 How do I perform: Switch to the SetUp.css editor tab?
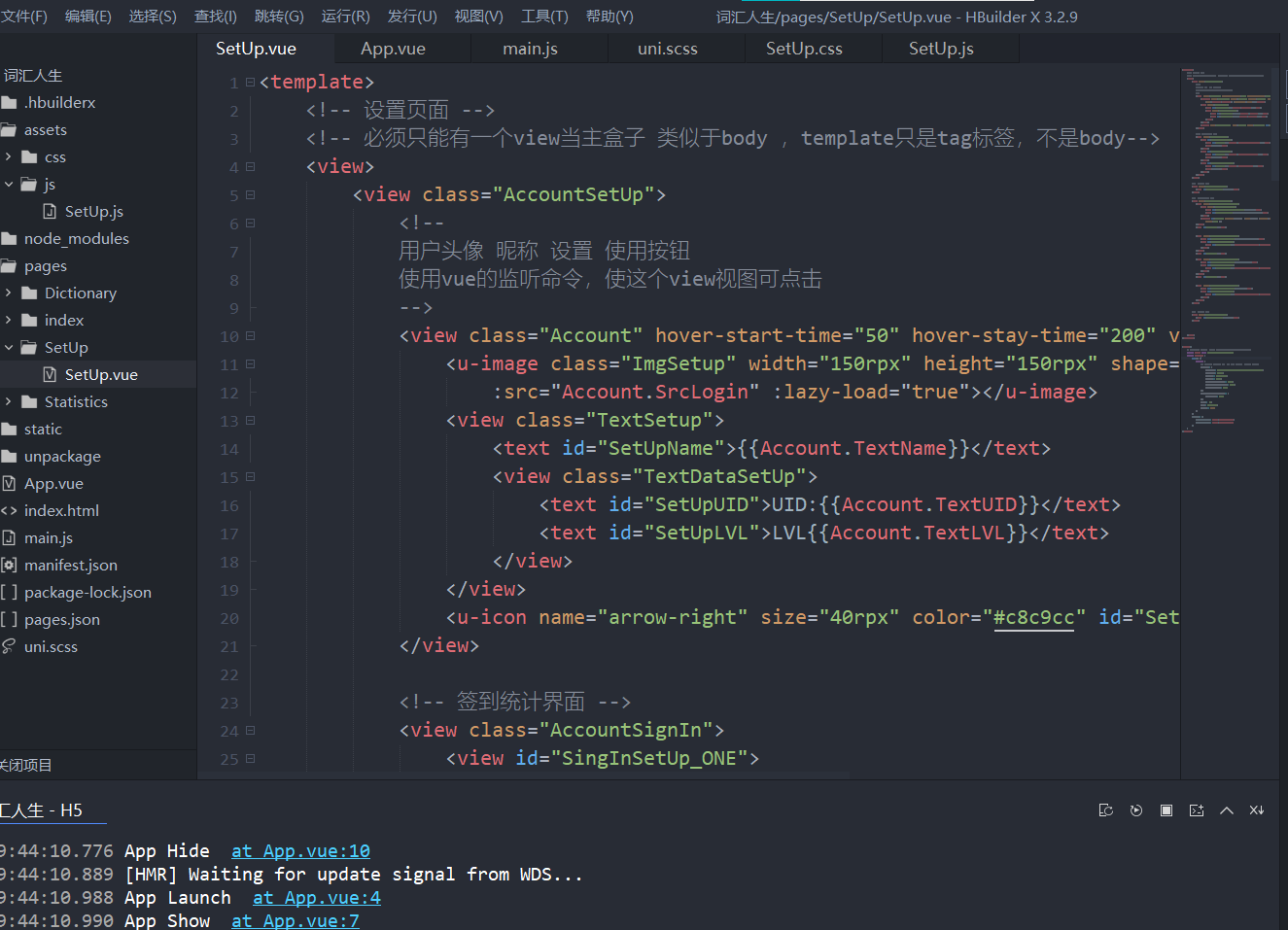[803, 49]
